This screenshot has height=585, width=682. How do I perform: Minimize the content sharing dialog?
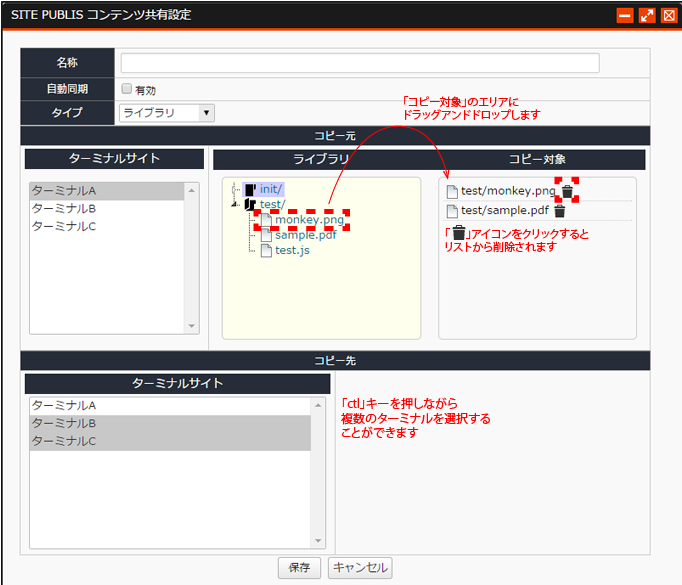[625, 16]
